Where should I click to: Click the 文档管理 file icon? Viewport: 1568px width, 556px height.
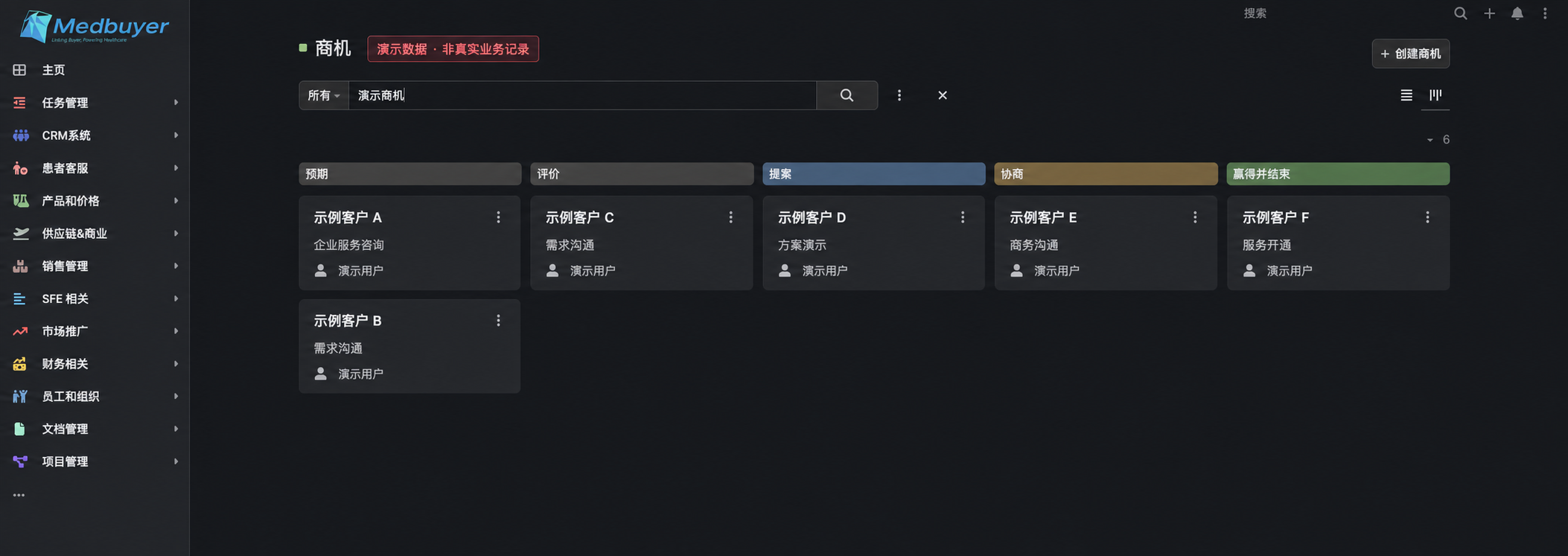pyautogui.click(x=19, y=429)
